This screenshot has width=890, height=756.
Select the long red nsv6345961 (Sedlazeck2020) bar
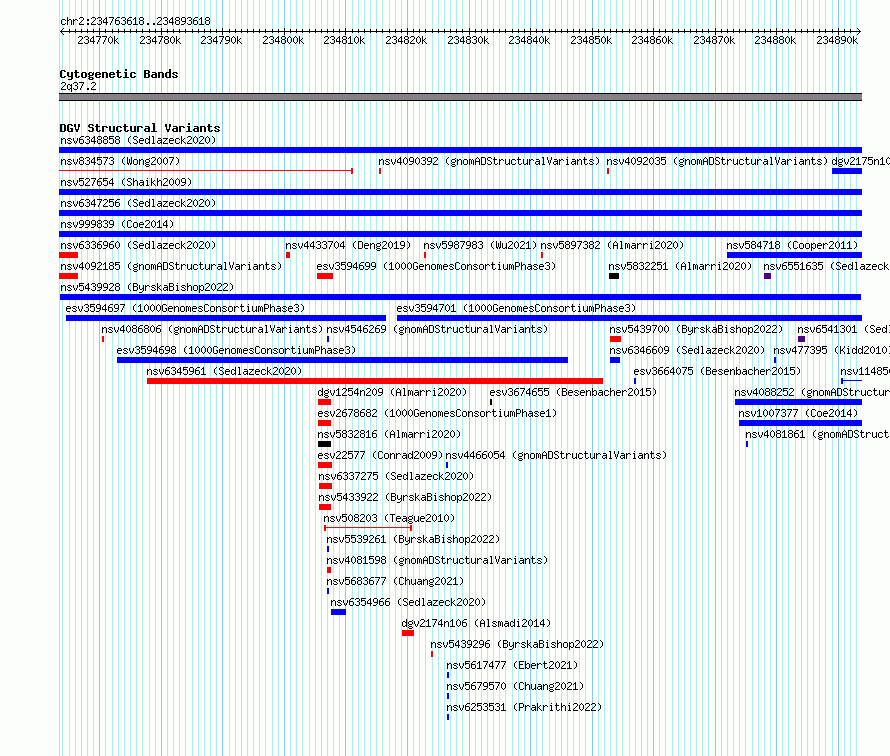coord(375,381)
